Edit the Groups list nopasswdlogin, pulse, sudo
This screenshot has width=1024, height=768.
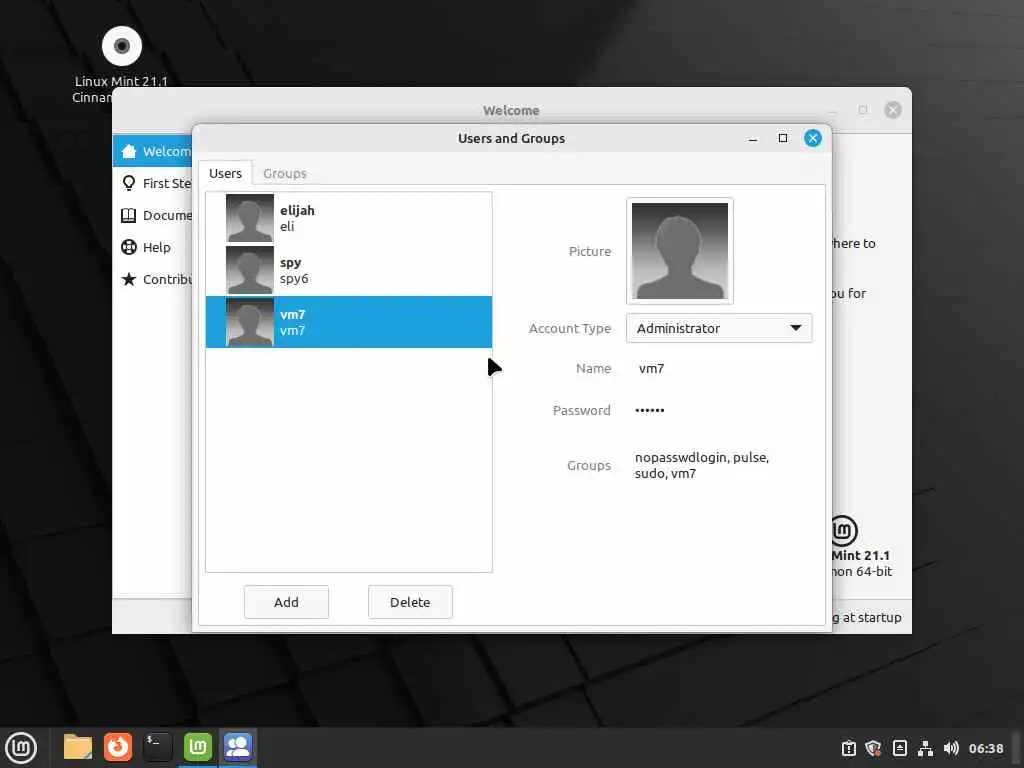[x=701, y=466]
